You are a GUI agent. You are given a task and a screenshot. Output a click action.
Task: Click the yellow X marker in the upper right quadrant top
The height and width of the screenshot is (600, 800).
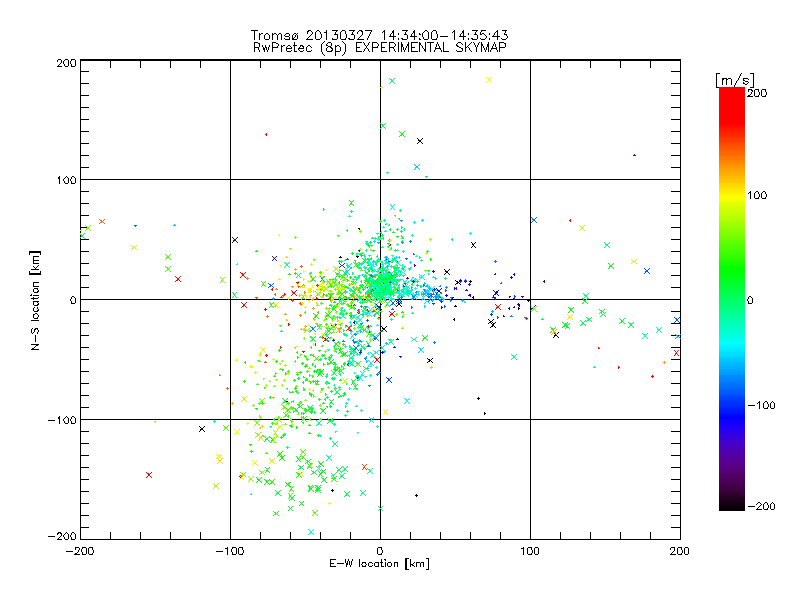tap(489, 80)
